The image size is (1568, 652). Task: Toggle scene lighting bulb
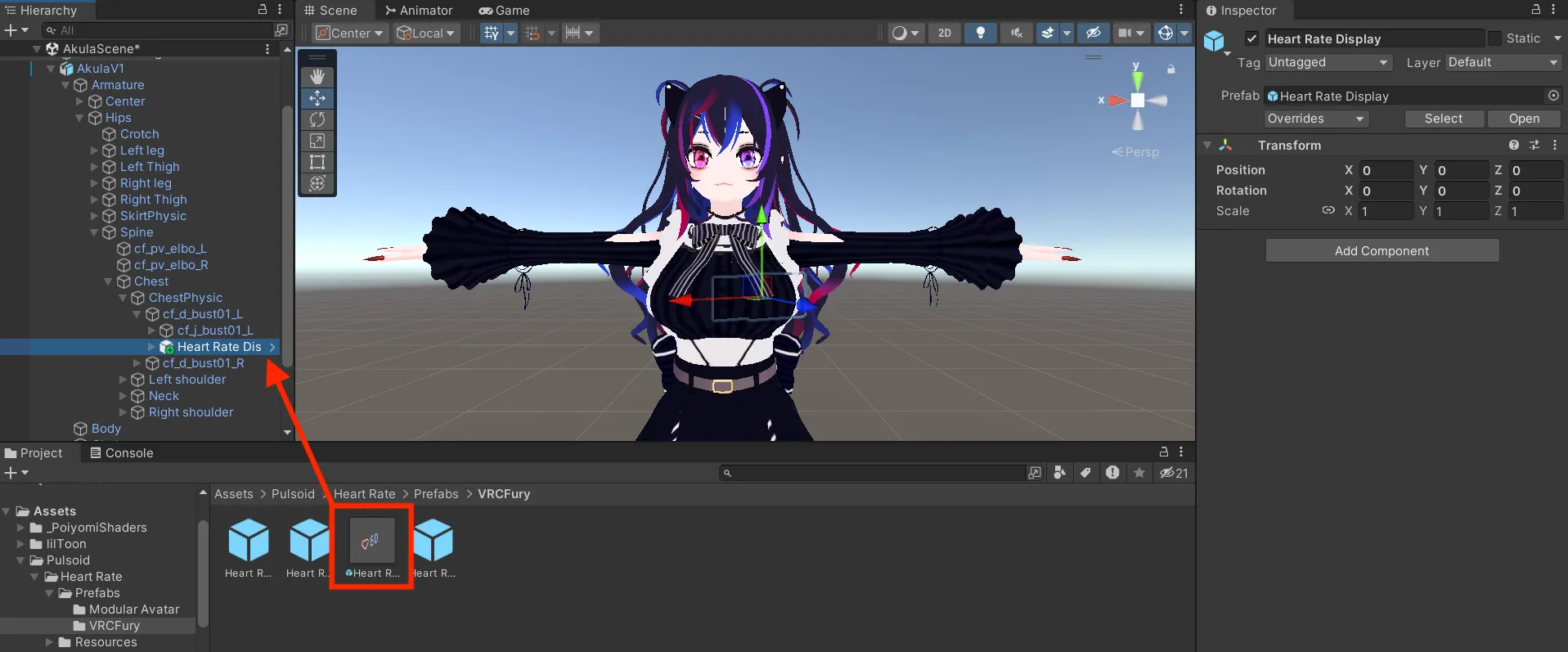pos(980,33)
